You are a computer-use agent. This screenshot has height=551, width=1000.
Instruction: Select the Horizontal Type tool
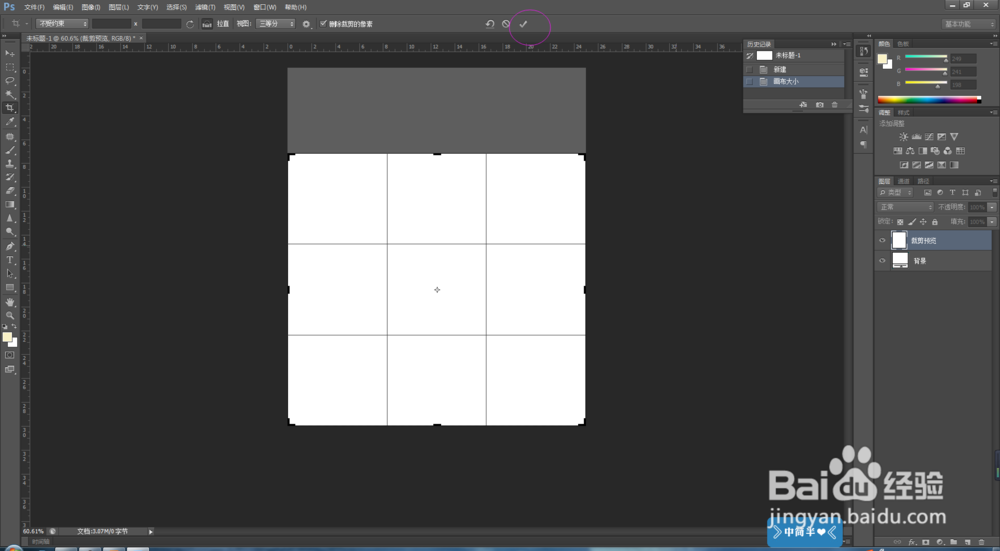10,260
